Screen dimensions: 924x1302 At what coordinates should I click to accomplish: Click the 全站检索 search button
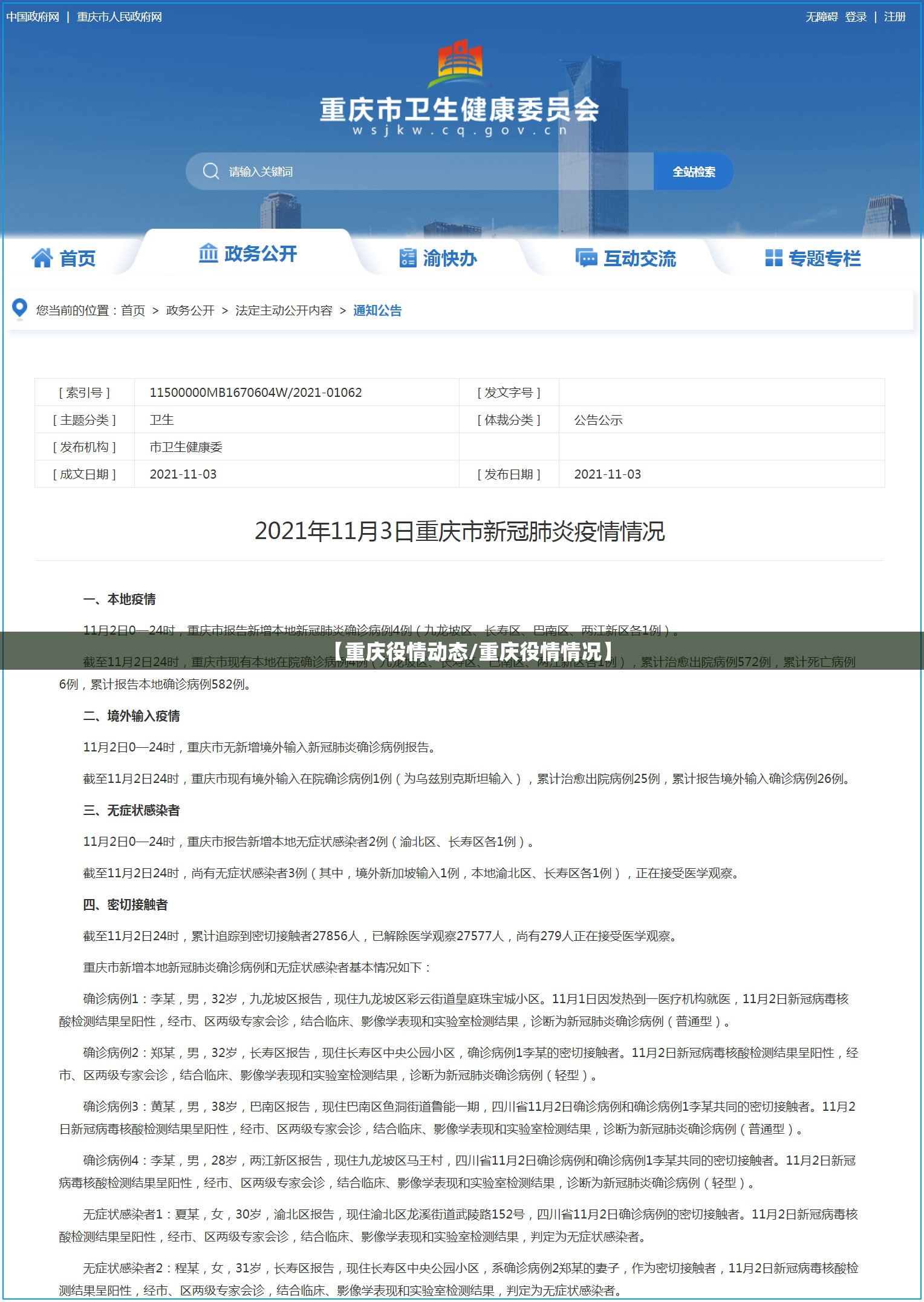(x=694, y=171)
